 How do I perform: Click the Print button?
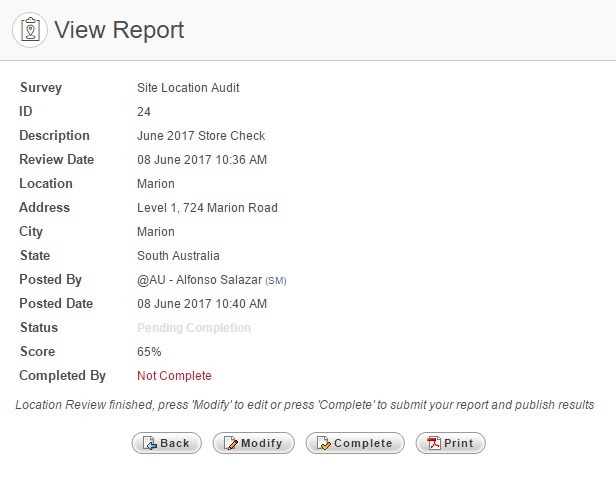tap(451, 443)
